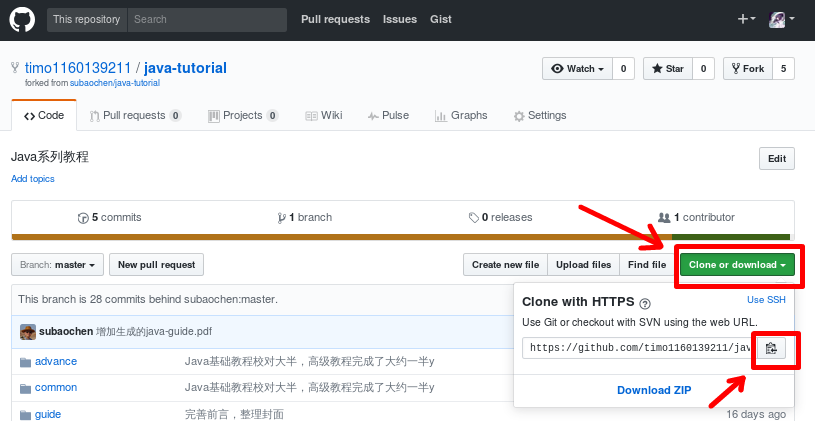Screen dimensions: 815x421
Task: Open Pull requests in top navigation
Action: tap(336, 19)
